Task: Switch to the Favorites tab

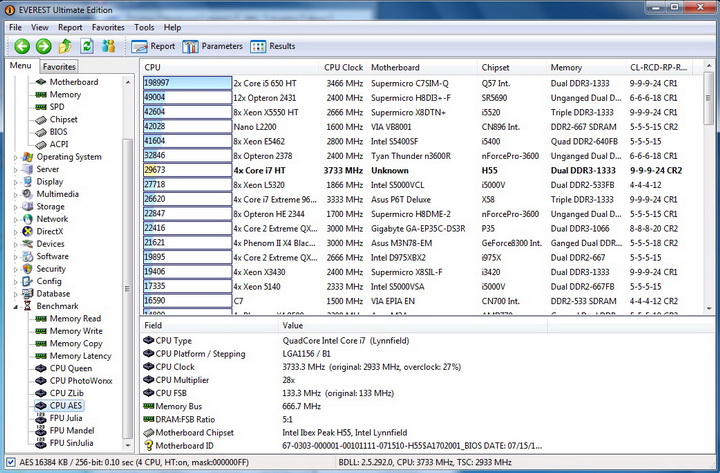Action: pyautogui.click(x=59, y=67)
